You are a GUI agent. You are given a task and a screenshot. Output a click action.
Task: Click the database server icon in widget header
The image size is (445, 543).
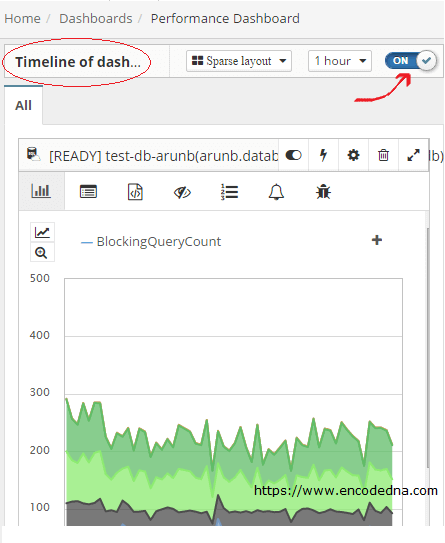34,154
